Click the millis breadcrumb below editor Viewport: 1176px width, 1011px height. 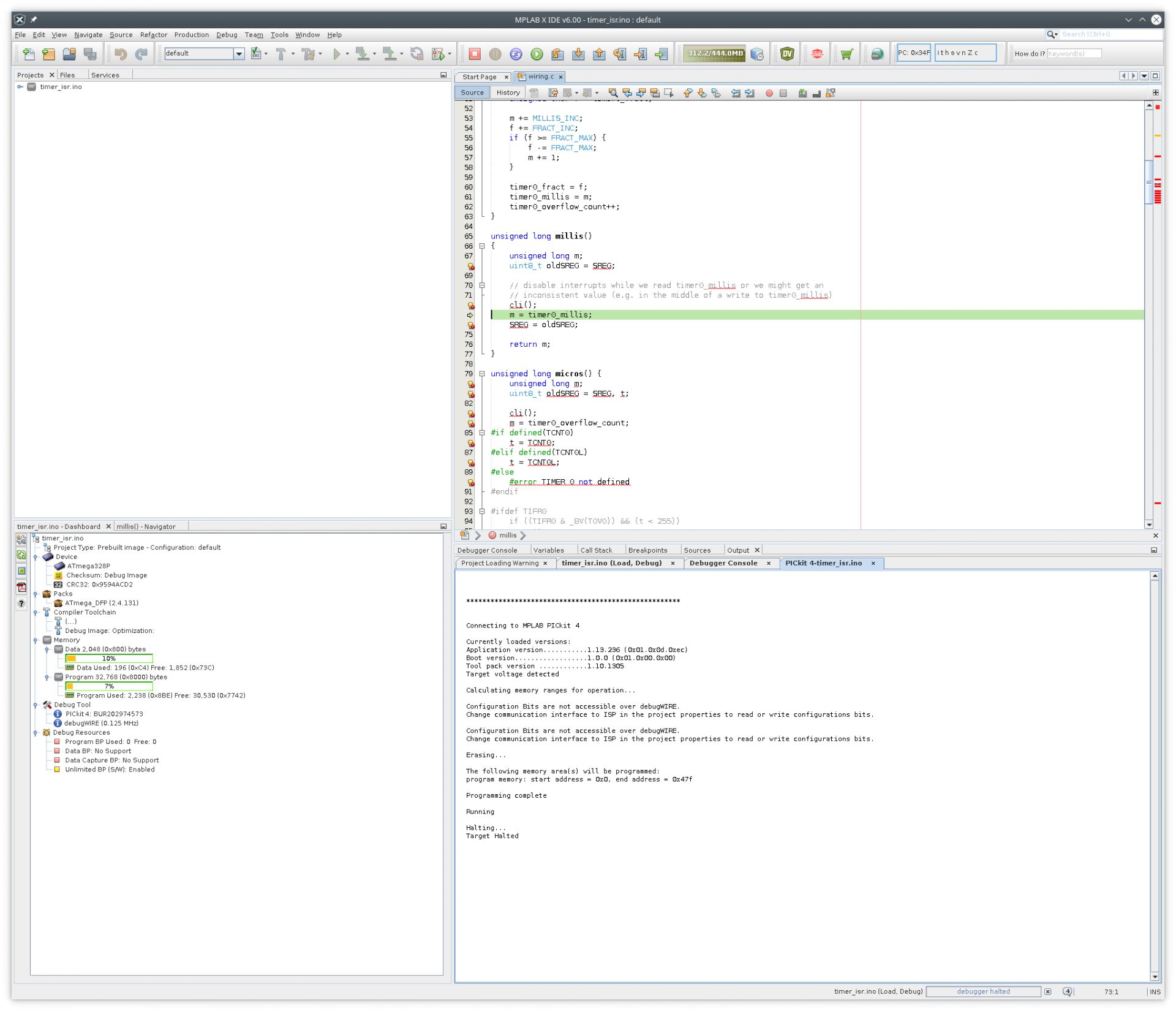coord(507,536)
